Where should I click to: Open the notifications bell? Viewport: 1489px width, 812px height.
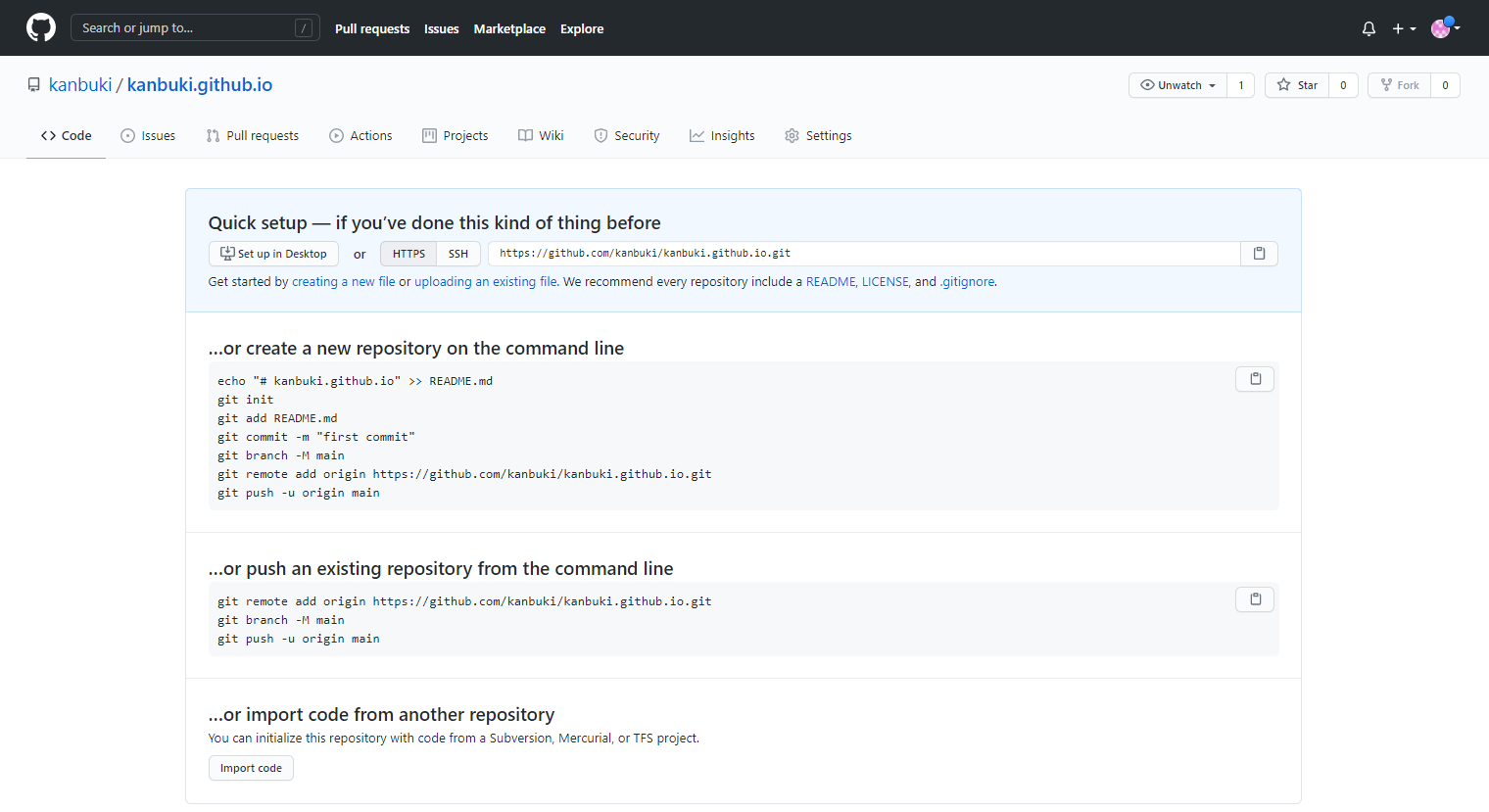(1369, 28)
